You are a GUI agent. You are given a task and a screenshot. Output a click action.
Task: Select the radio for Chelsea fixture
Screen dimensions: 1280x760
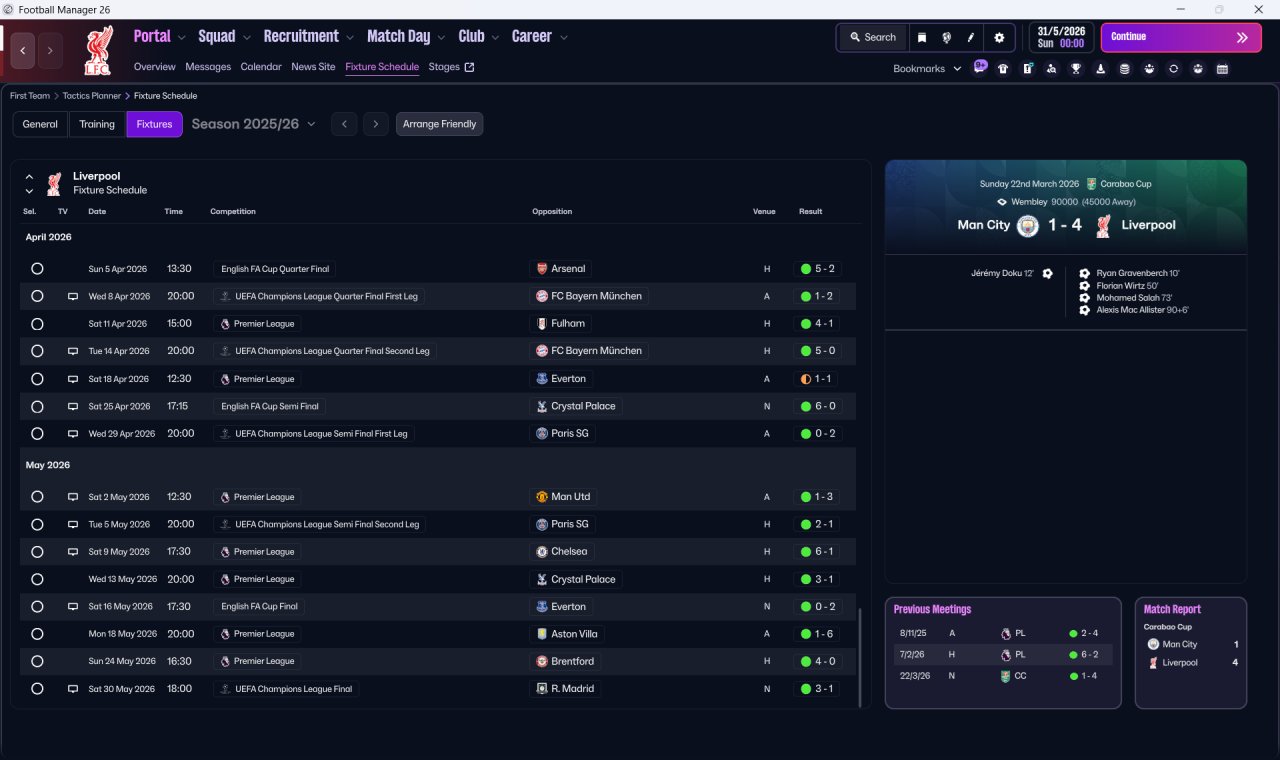pyautogui.click(x=37, y=552)
